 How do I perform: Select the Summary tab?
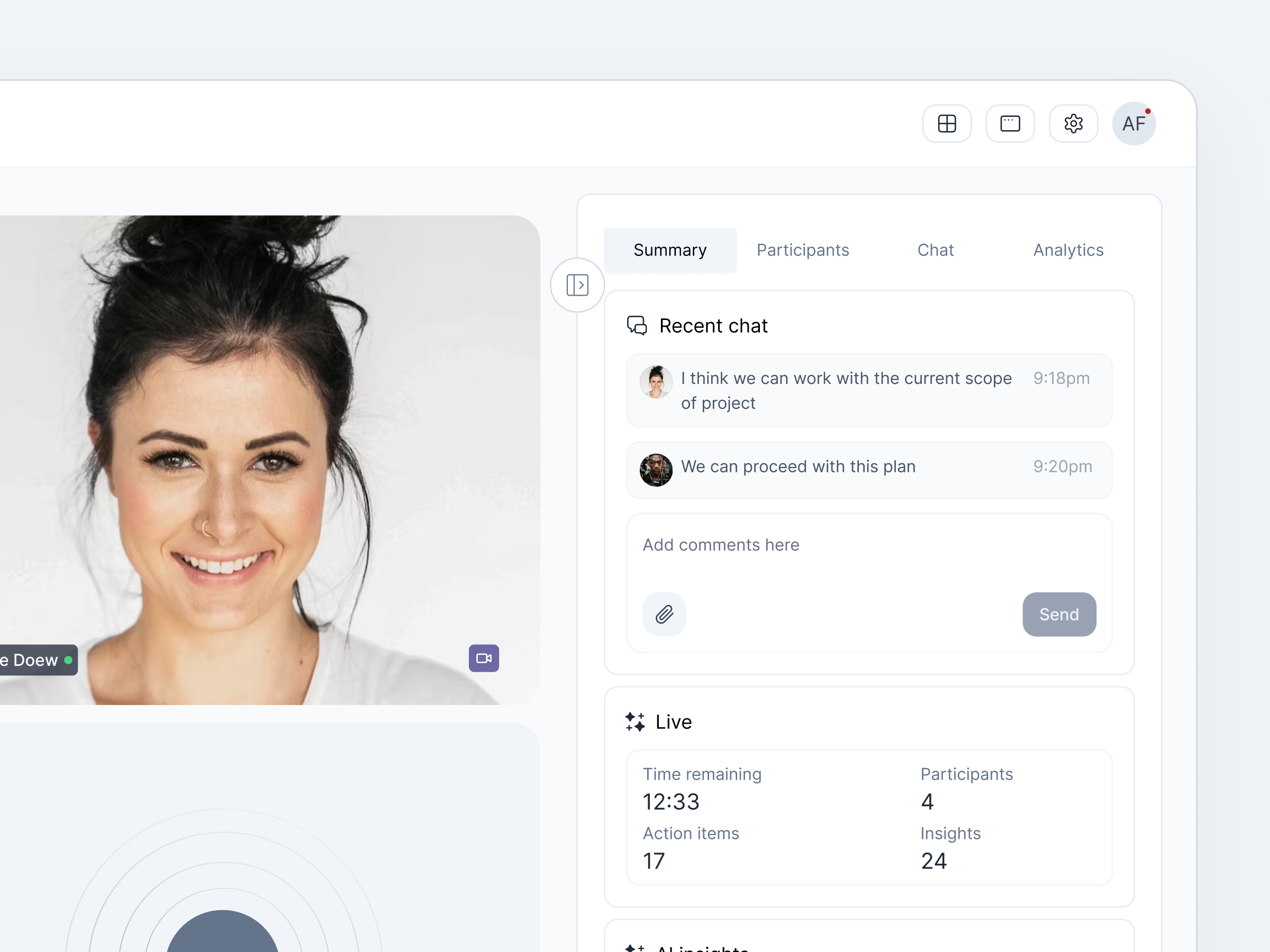[x=670, y=250]
